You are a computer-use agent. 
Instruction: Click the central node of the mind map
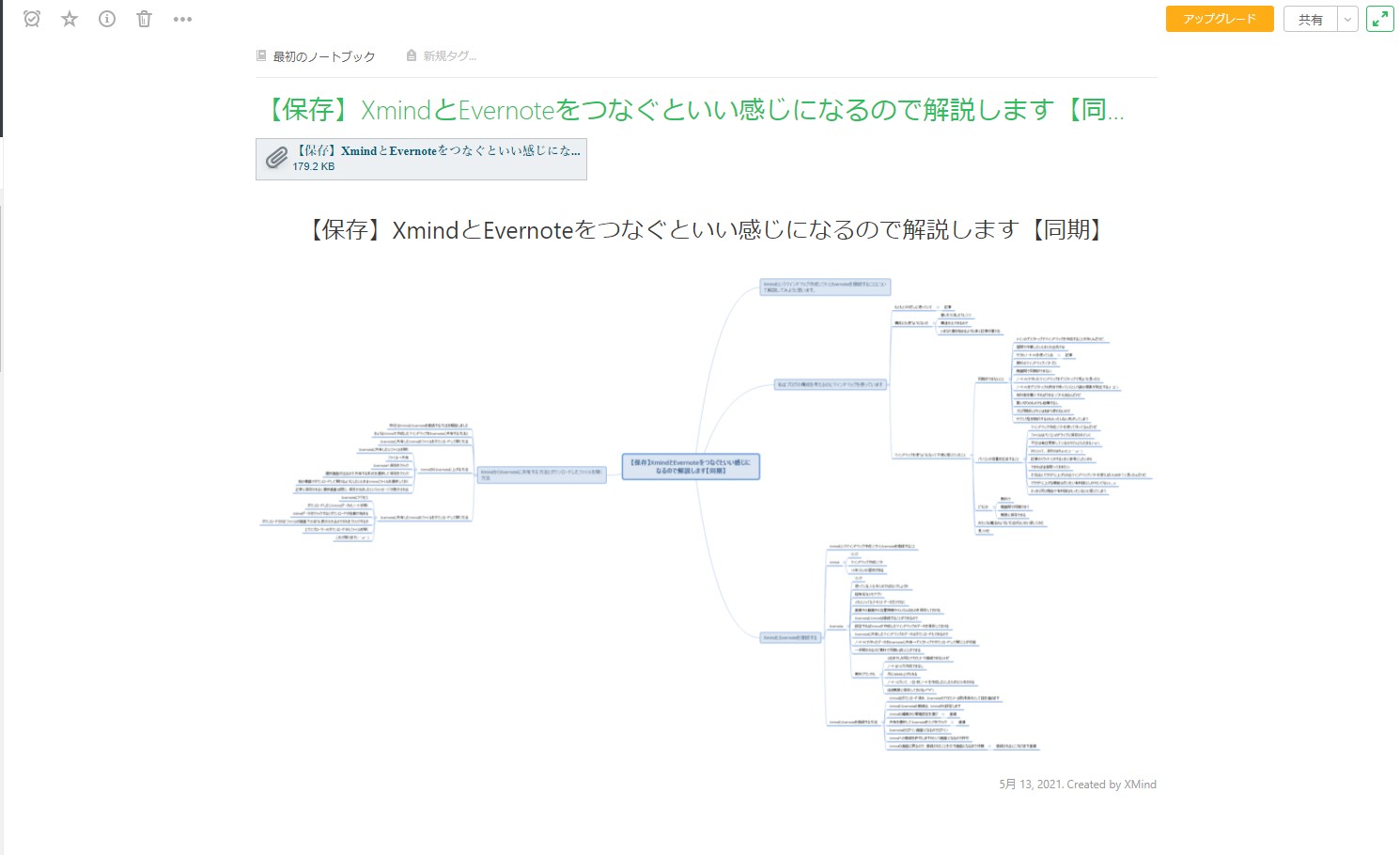tap(691, 466)
